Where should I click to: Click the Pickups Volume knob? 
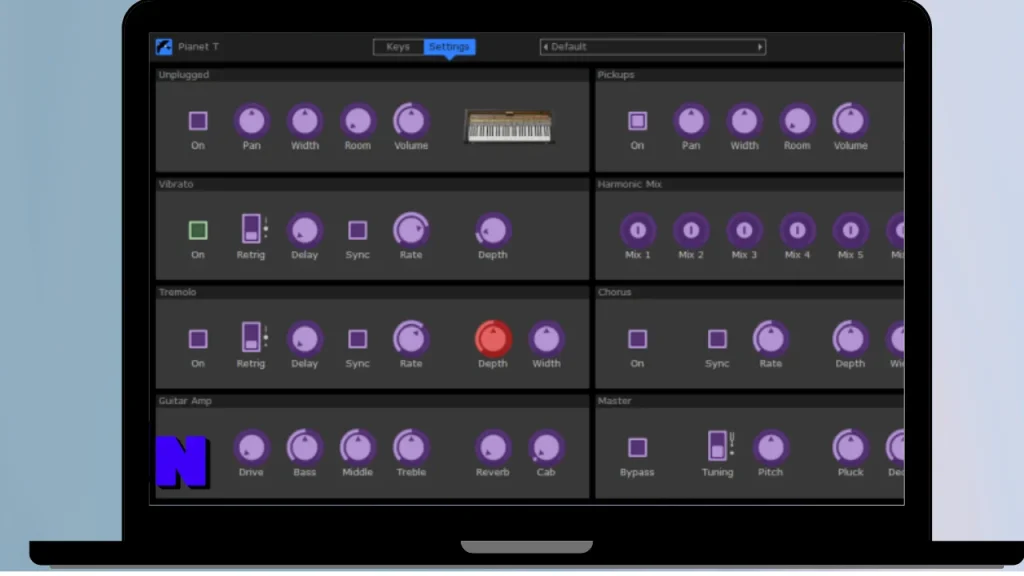pyautogui.click(x=850, y=121)
